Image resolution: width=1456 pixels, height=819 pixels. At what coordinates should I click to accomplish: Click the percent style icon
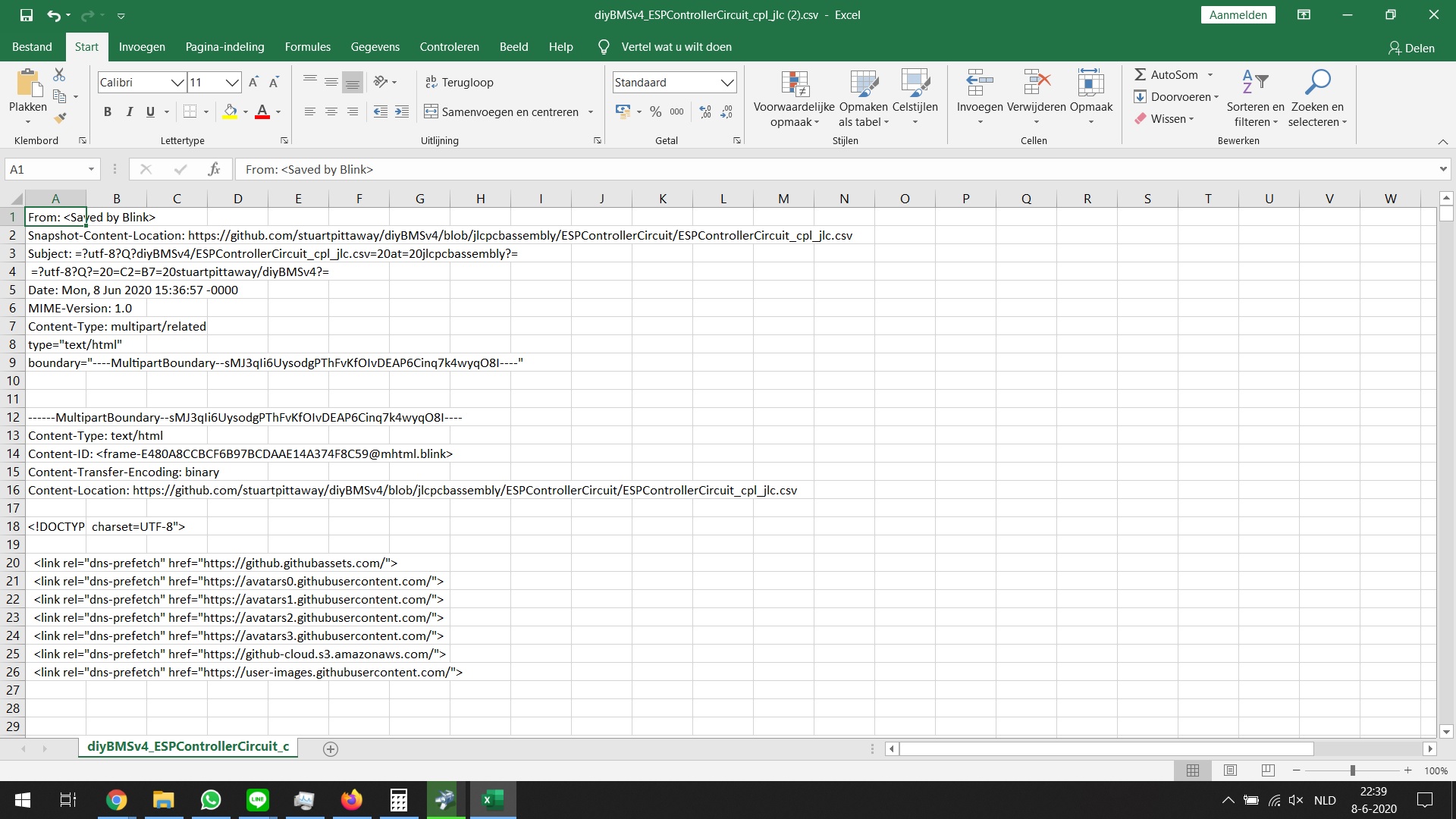[655, 111]
